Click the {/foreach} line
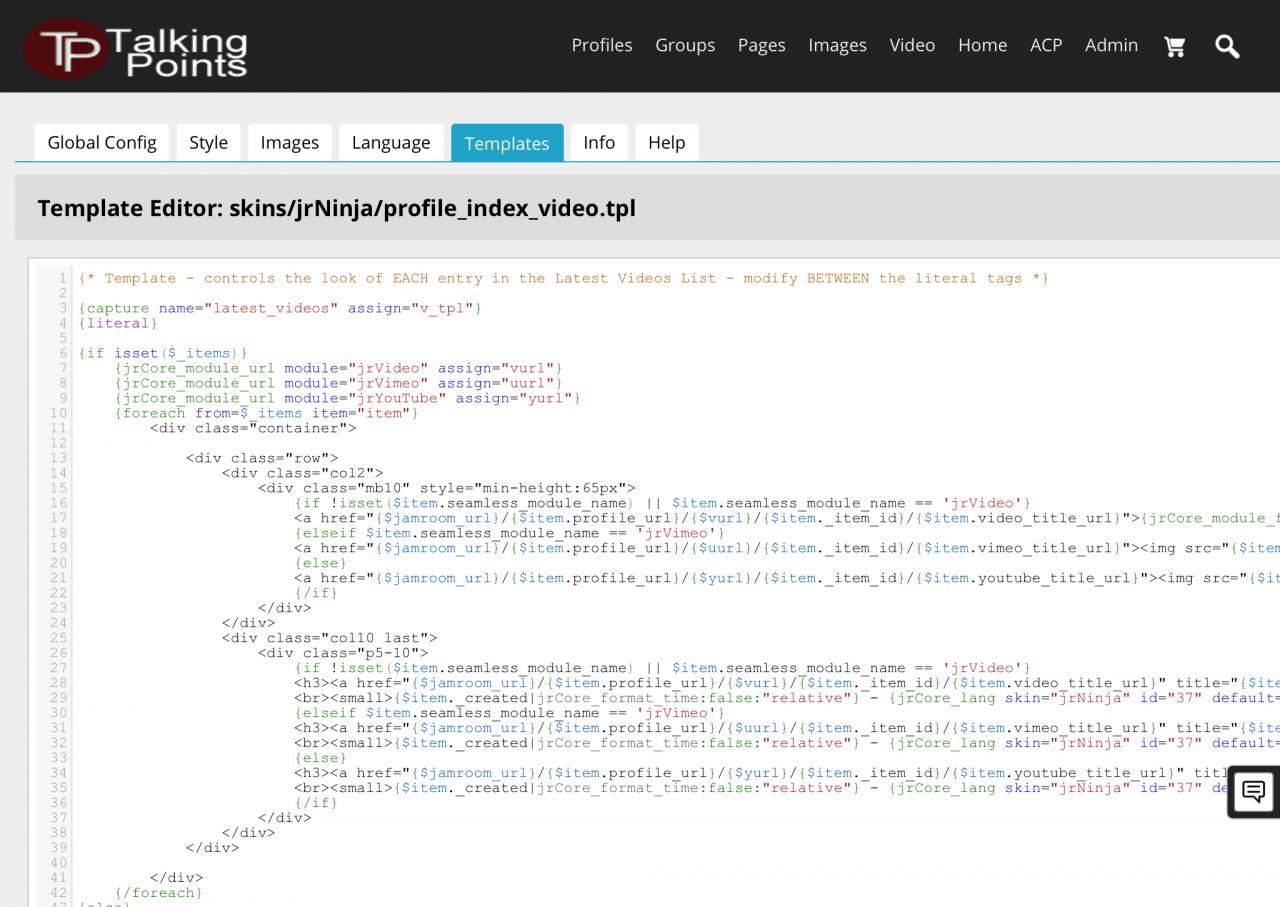Image resolution: width=1280 pixels, height=907 pixels. pyautogui.click(x=159, y=893)
